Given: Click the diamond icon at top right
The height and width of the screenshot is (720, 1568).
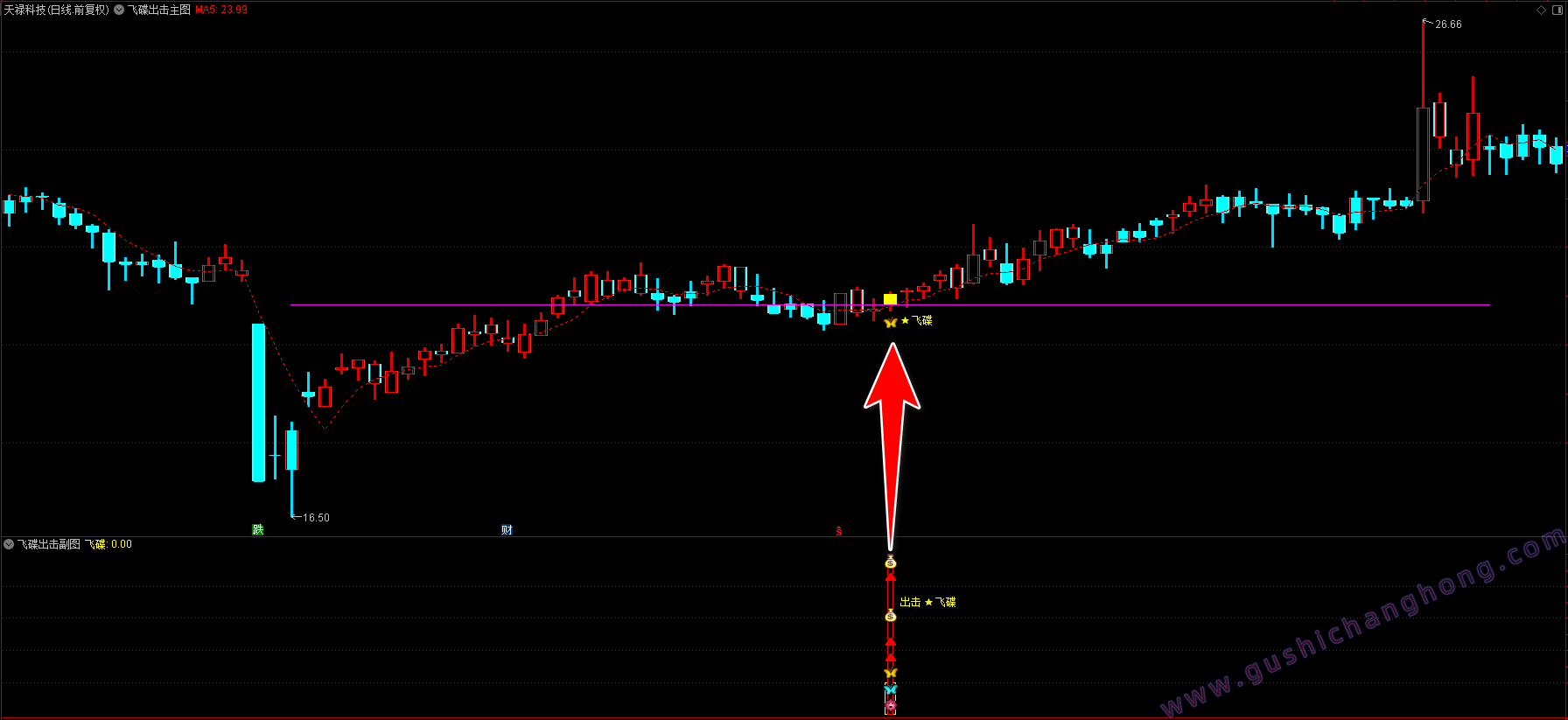Looking at the screenshot, I should tap(1542, 10).
